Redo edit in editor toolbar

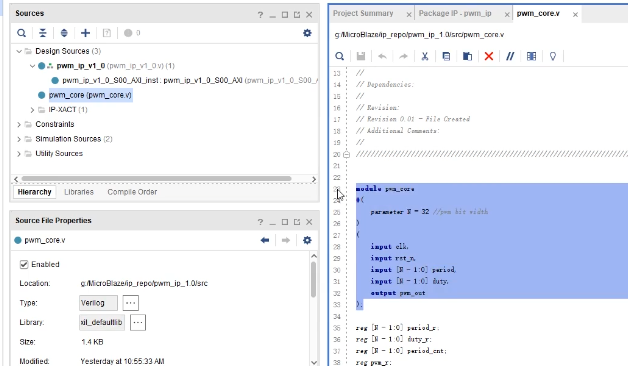(x=403, y=56)
